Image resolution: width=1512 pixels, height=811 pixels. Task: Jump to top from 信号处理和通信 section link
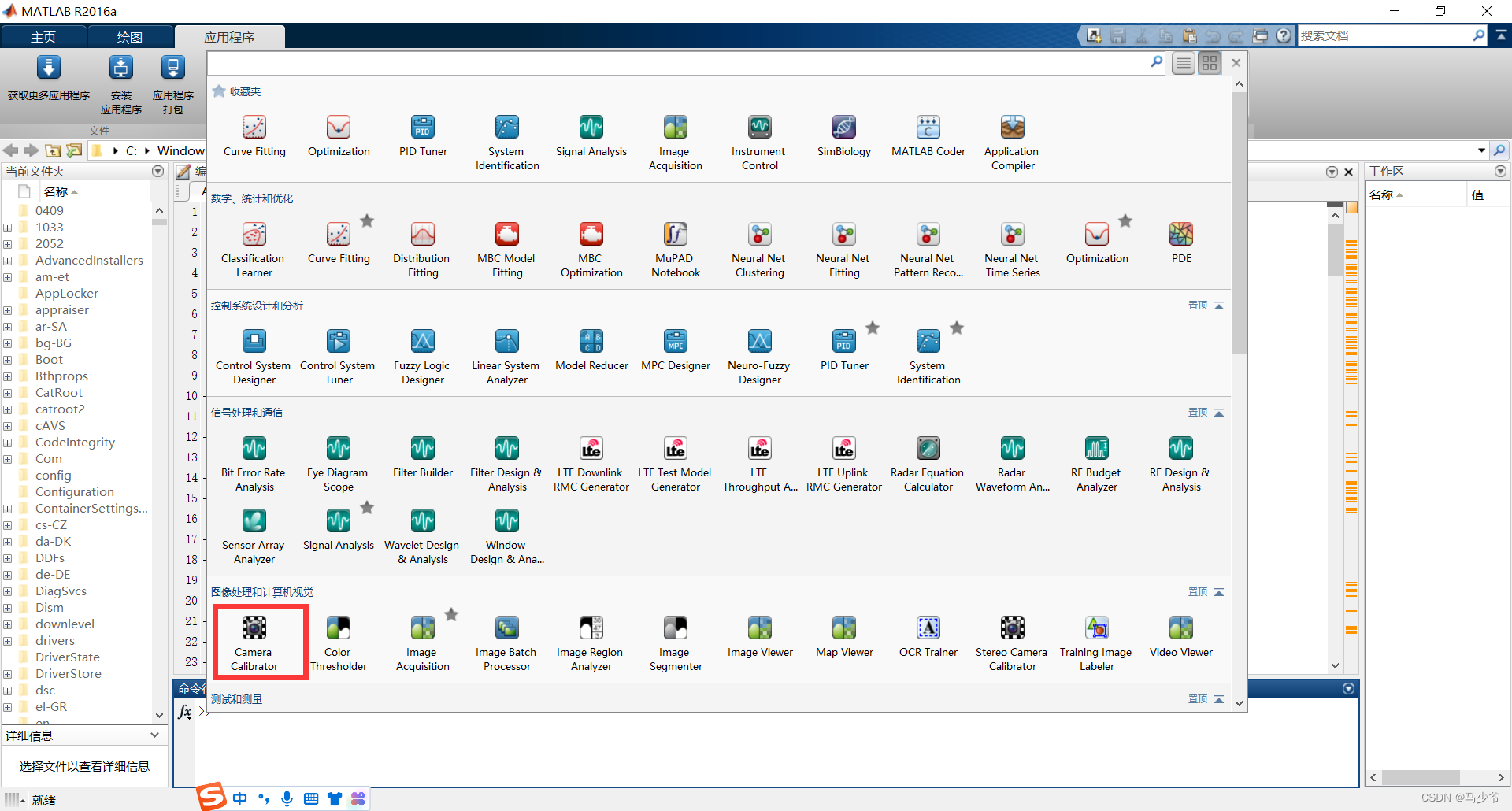click(1206, 413)
